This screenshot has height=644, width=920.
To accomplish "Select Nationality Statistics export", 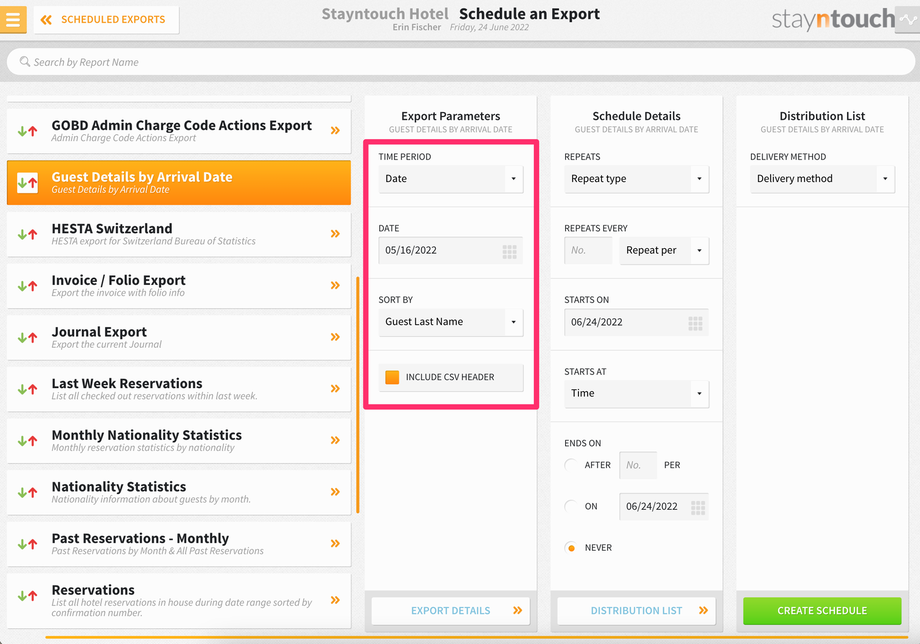I will pyautogui.click(x=179, y=492).
